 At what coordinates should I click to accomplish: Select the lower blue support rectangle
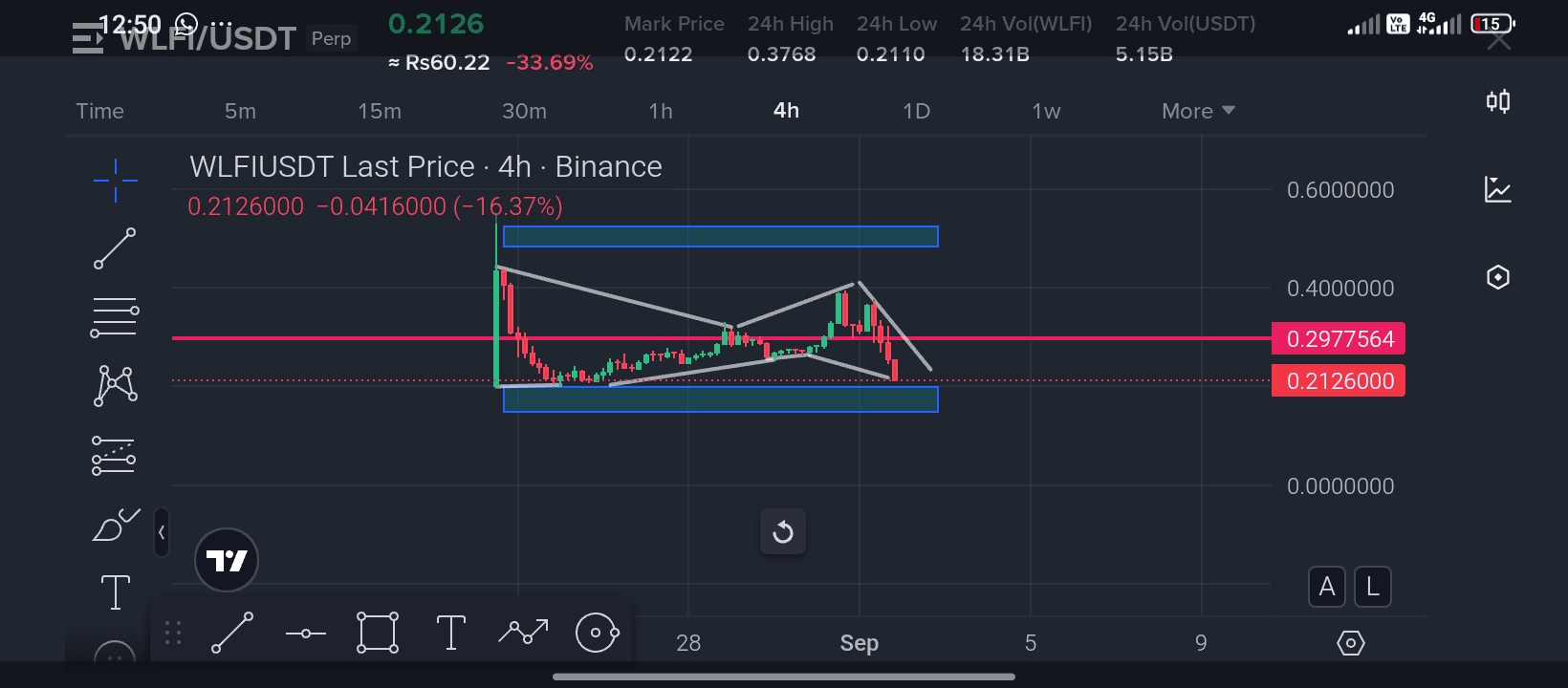point(721,399)
